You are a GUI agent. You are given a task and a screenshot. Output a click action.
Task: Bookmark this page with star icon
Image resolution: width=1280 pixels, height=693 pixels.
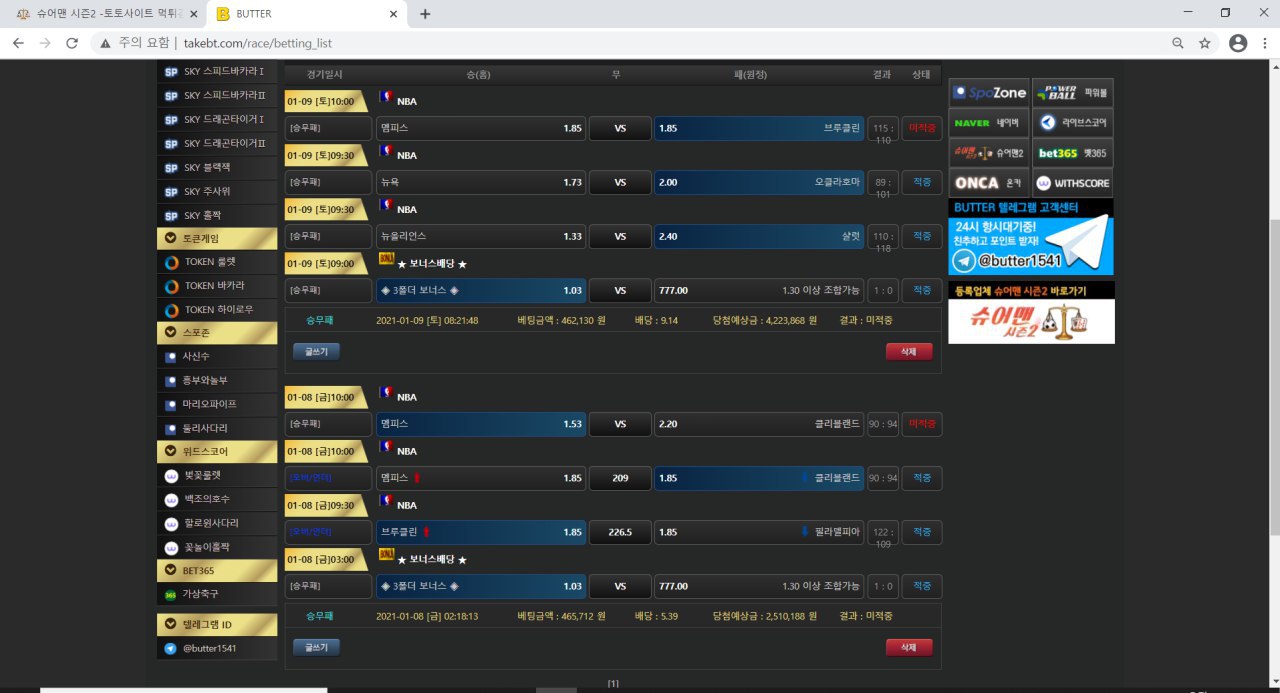(1205, 43)
